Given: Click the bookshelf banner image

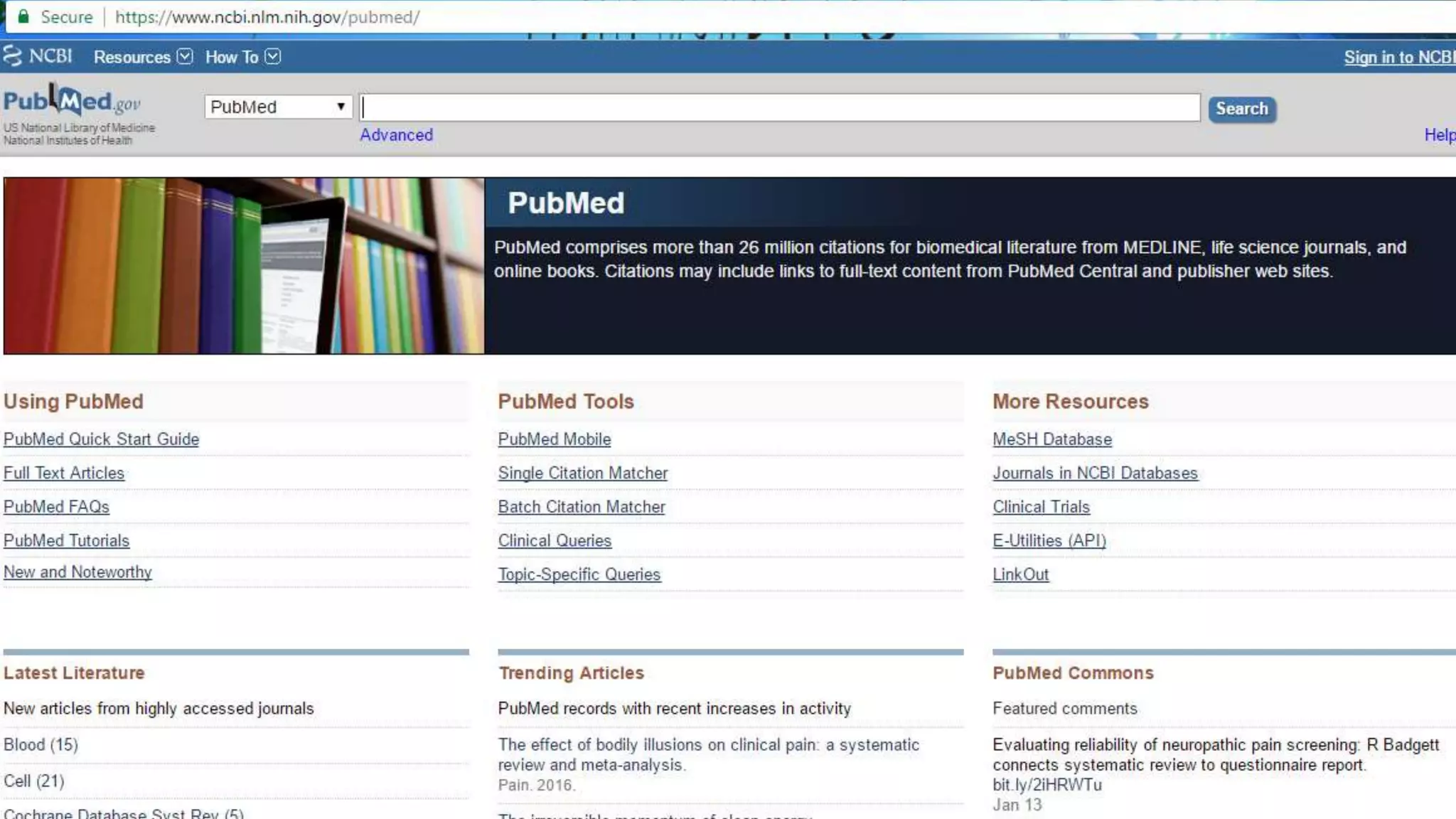Looking at the screenshot, I should coord(243,265).
